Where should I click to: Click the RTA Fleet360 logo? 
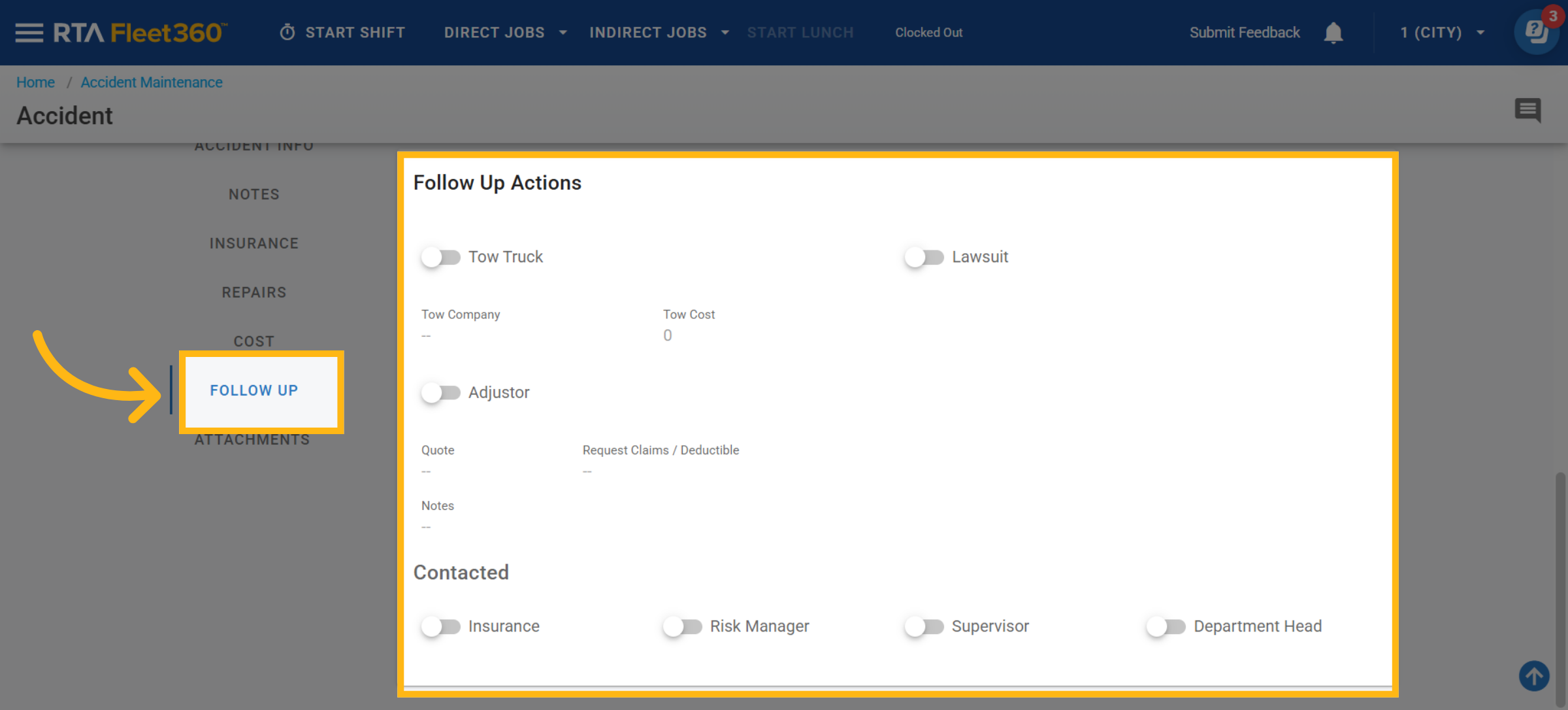pyautogui.click(x=140, y=33)
